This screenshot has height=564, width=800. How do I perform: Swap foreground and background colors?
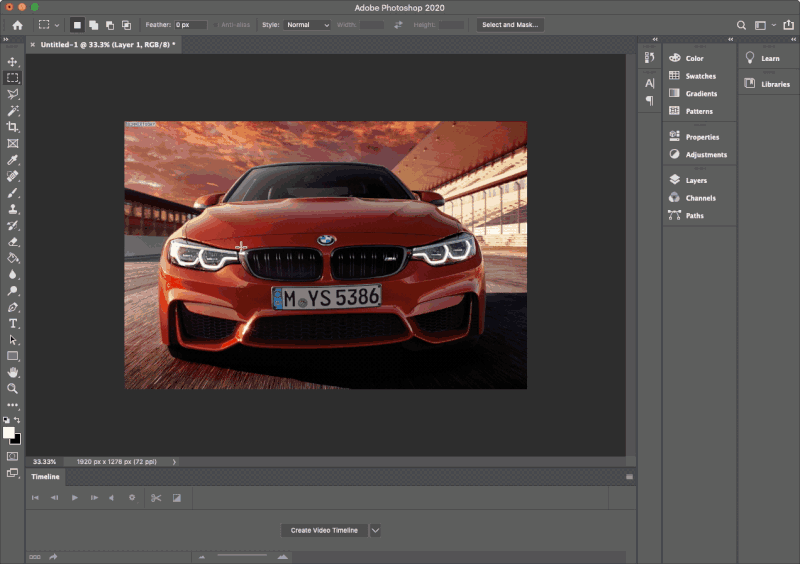(19, 421)
